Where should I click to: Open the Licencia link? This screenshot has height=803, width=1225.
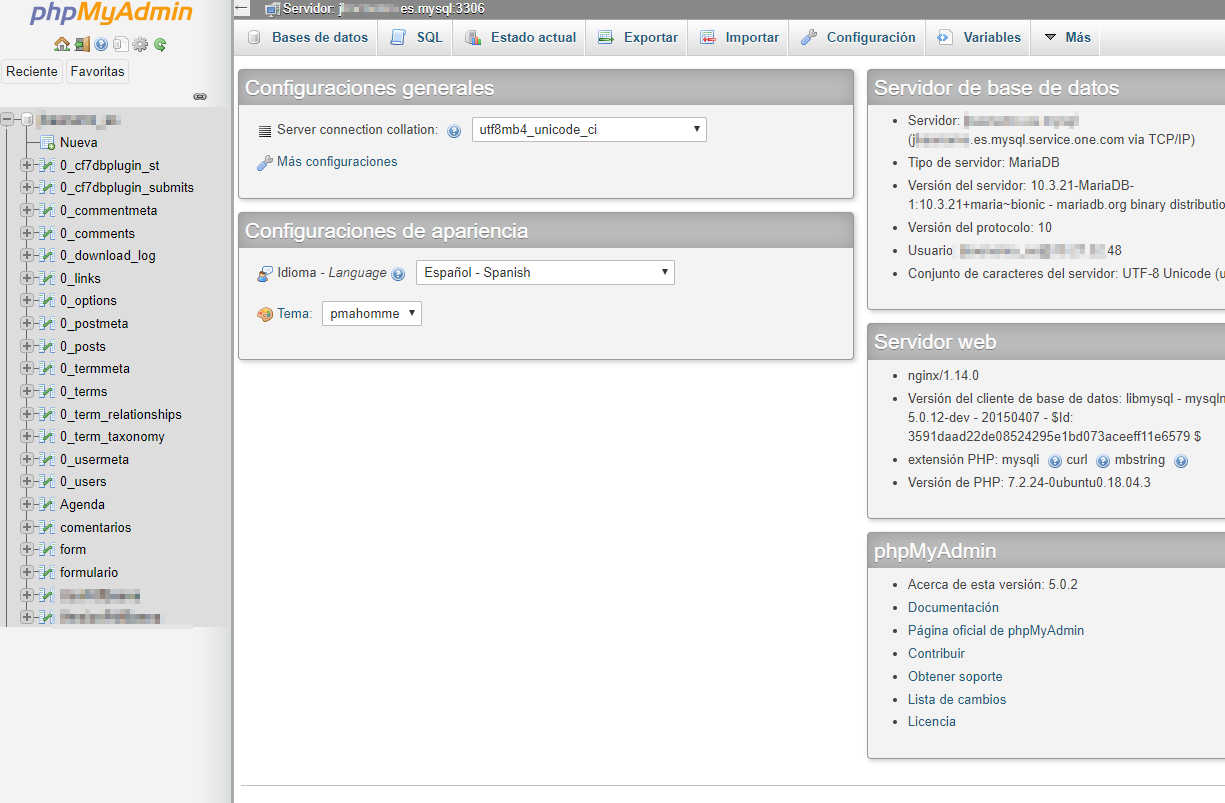[932, 722]
